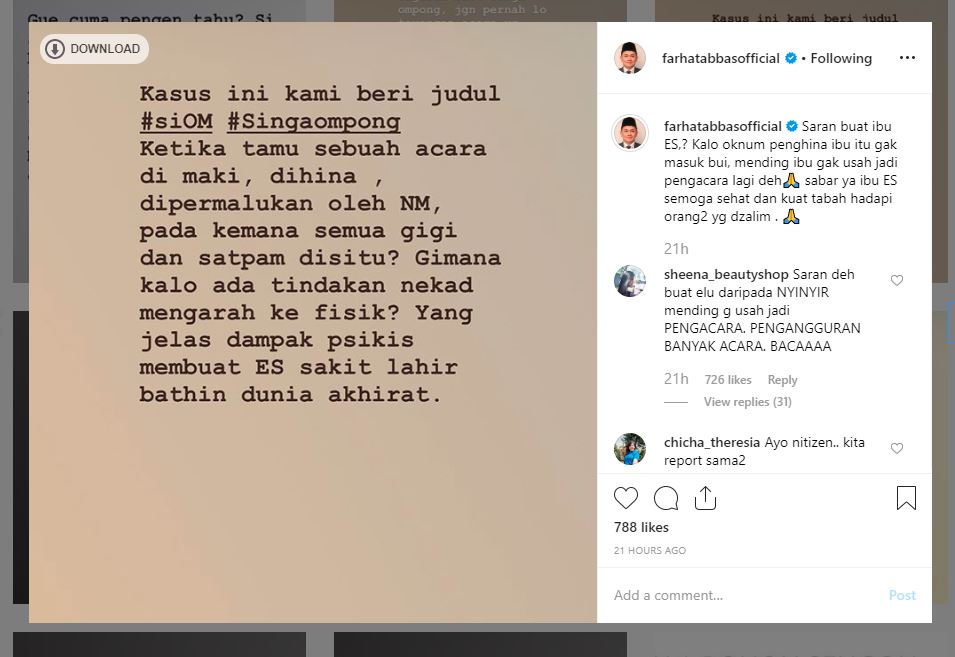This screenshot has height=657, width=955.
Task: Expand View replies (31)
Action: pyautogui.click(x=747, y=402)
